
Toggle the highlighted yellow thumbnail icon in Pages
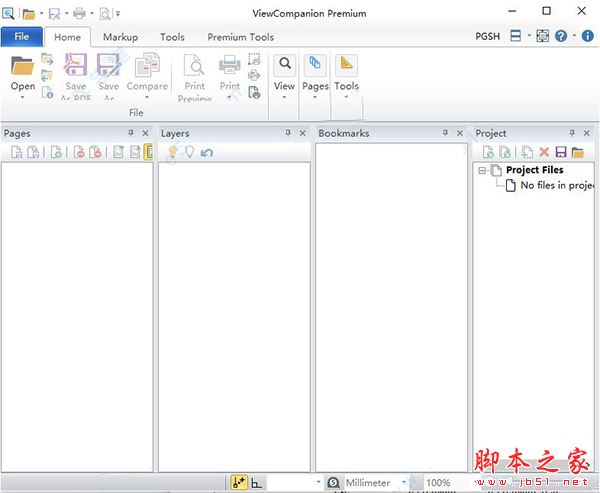pos(148,152)
